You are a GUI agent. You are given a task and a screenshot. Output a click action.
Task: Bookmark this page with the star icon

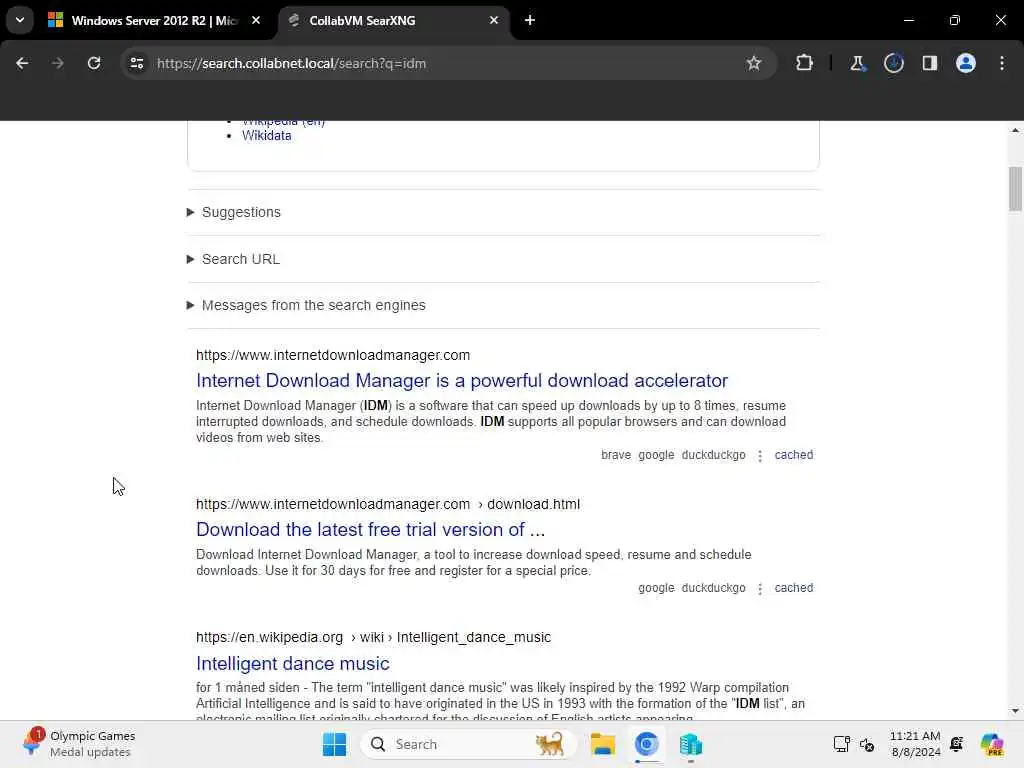754,63
